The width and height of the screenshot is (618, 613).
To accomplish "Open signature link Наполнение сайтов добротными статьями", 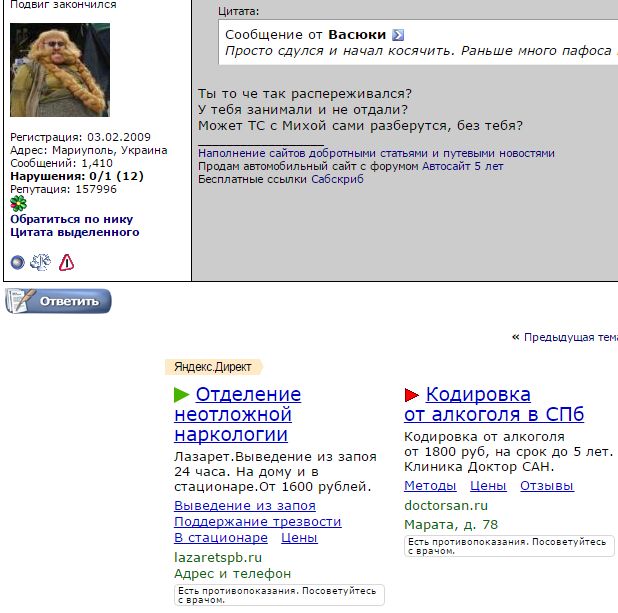I will tap(376, 153).
